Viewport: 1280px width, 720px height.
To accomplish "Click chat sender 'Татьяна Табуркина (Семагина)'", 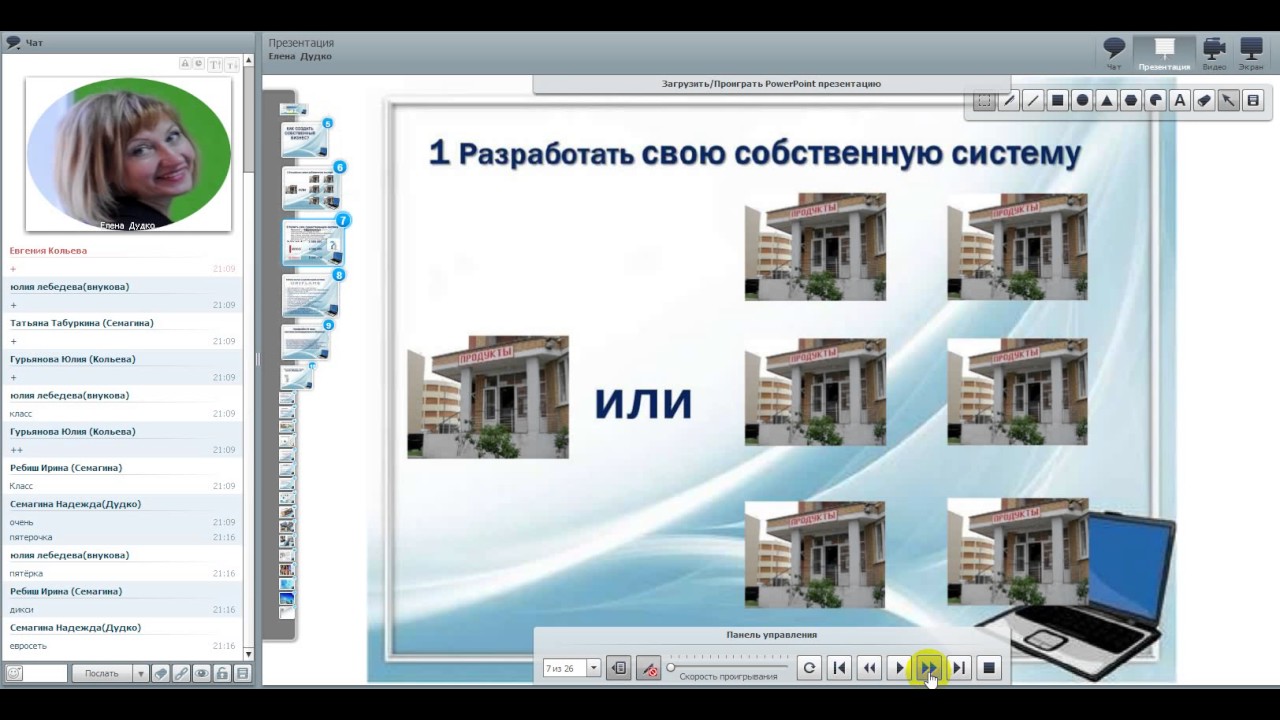I will tap(82, 323).
